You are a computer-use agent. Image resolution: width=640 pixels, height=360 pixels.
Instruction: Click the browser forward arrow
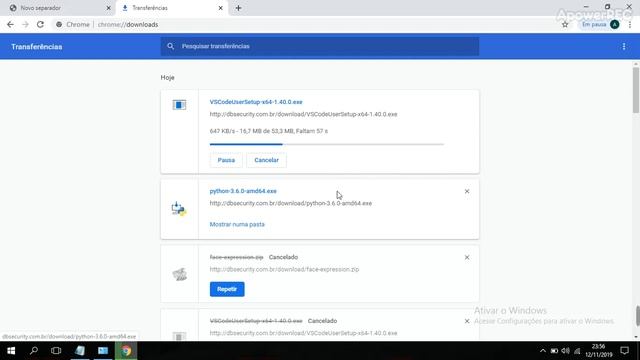25,24
